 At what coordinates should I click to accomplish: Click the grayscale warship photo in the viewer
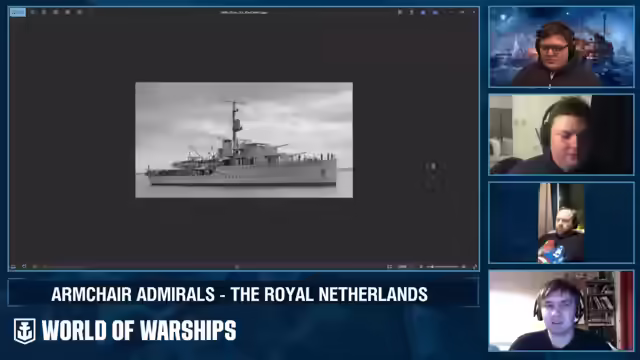point(244,140)
